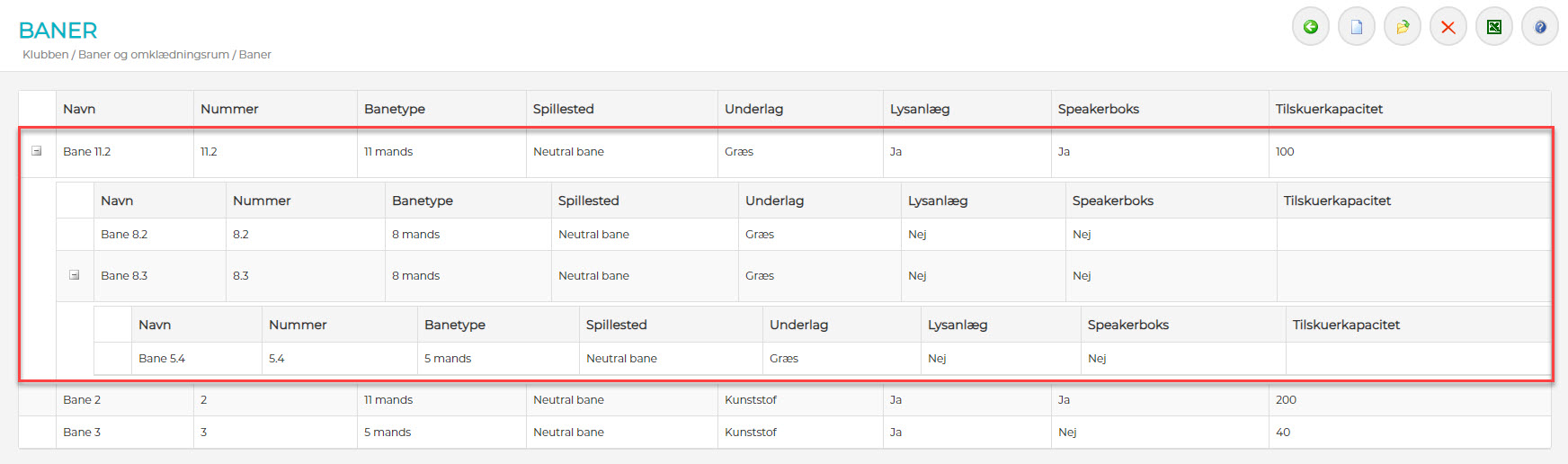Screen dimensions: 1568x464
Task: Collapse the Bane 8.3 sub-row
Action: [75, 275]
